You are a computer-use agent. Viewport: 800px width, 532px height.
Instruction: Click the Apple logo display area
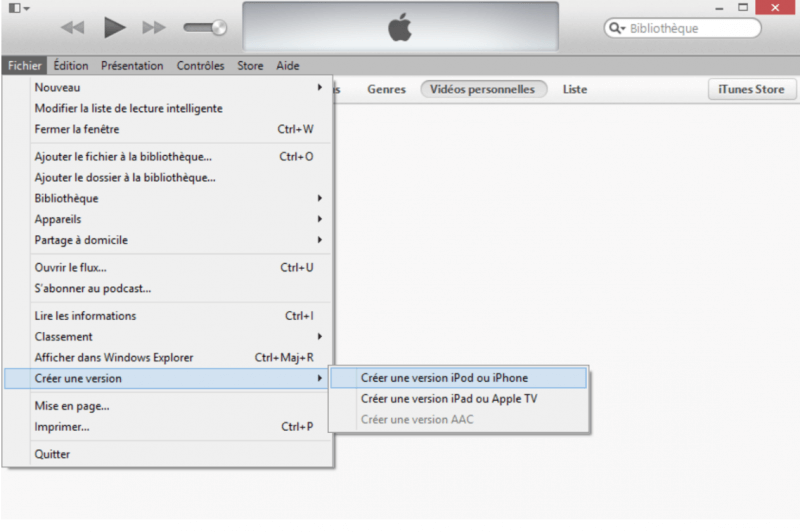coord(401,27)
